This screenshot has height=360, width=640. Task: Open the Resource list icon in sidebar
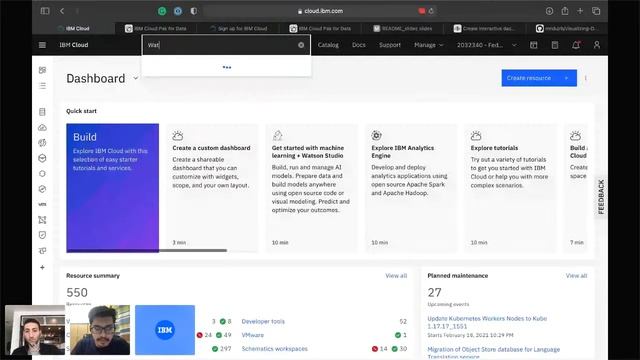click(x=42, y=86)
